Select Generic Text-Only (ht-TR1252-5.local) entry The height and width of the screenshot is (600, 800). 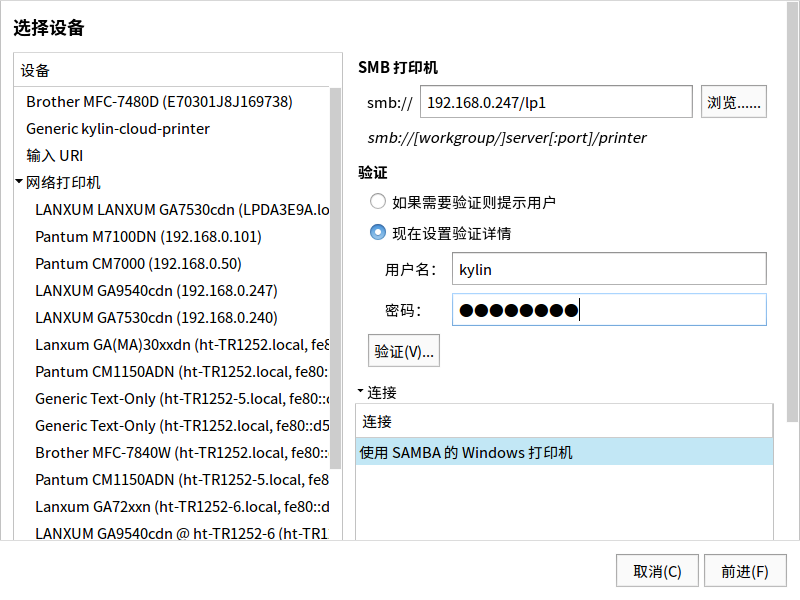pos(172,399)
